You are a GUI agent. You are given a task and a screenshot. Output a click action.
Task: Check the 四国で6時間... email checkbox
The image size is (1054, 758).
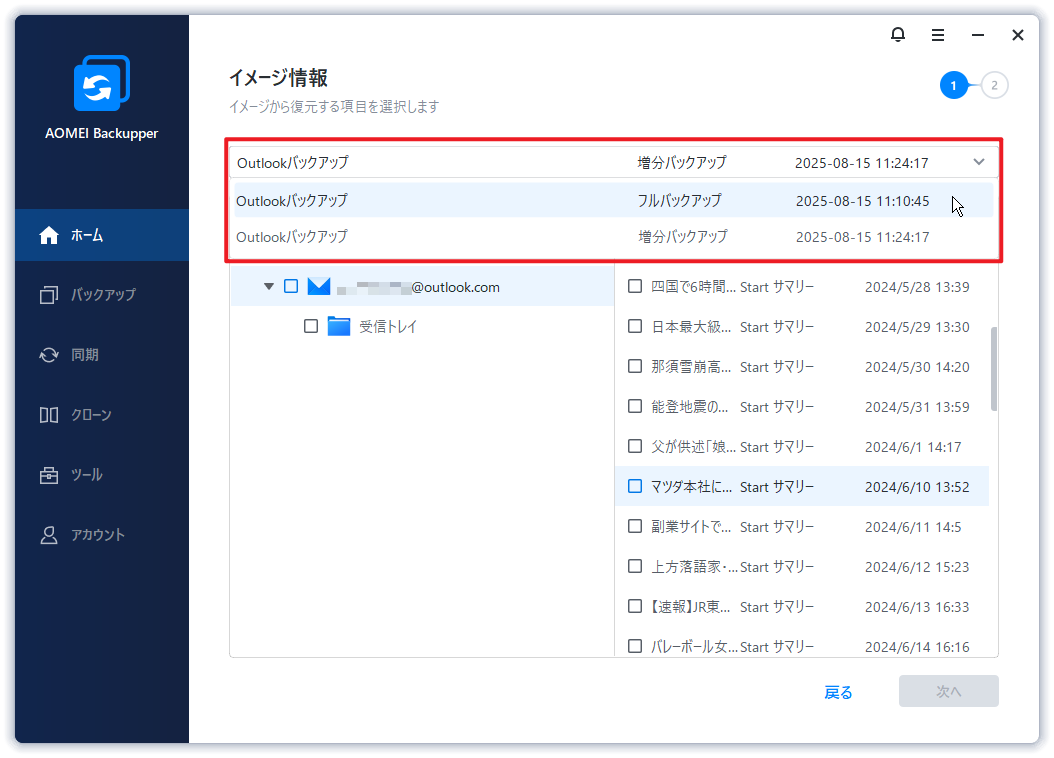635,286
